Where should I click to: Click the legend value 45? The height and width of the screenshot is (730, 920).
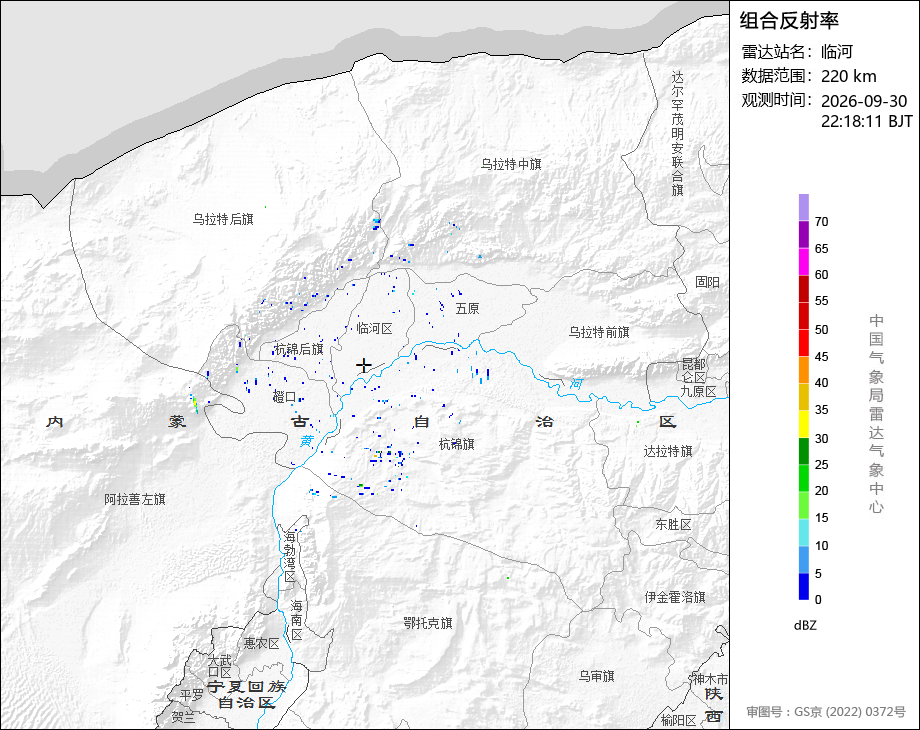pyautogui.click(x=821, y=356)
